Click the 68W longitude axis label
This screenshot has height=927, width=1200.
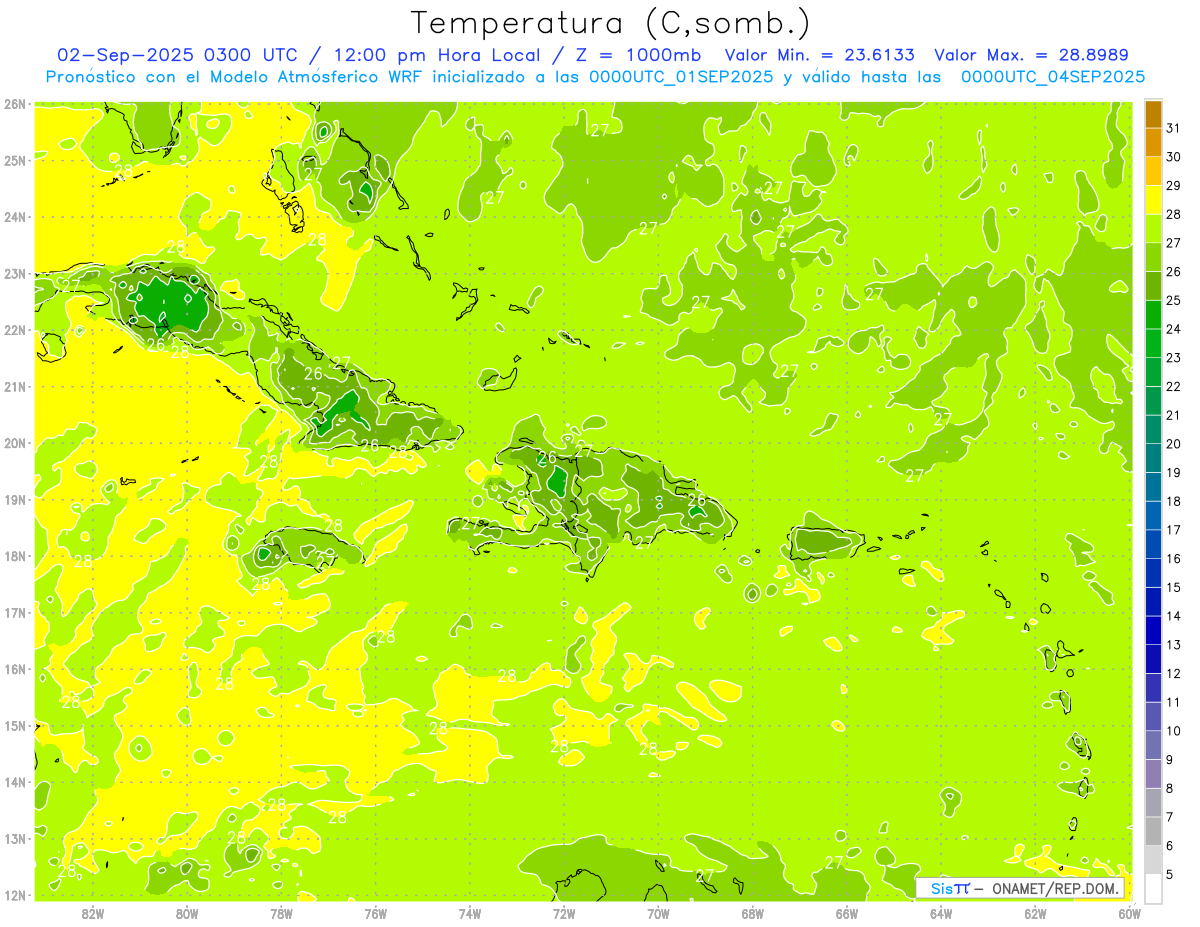[753, 913]
